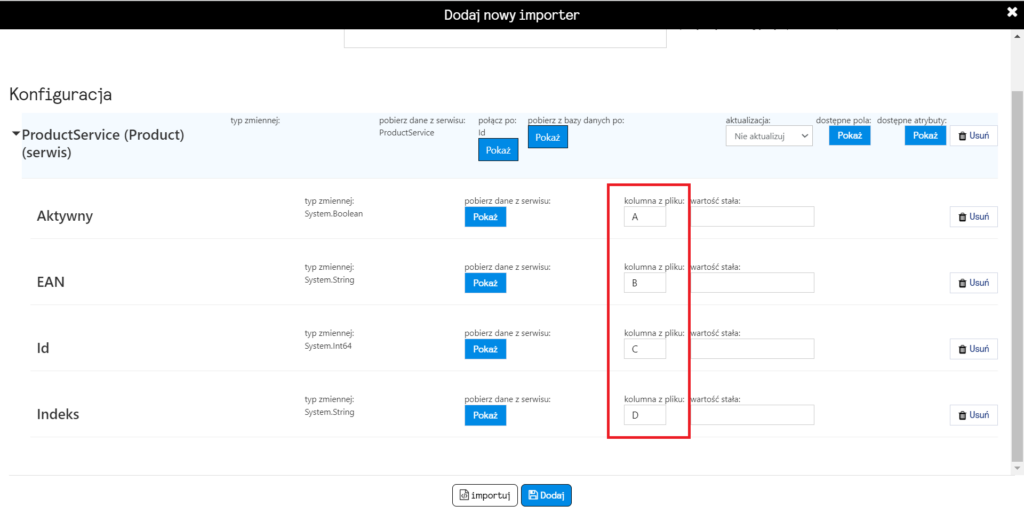Show available attributes (dostępne atrybuty) Pokaż button
Image resolution: width=1024 pixels, height=514 pixels.
click(925, 135)
